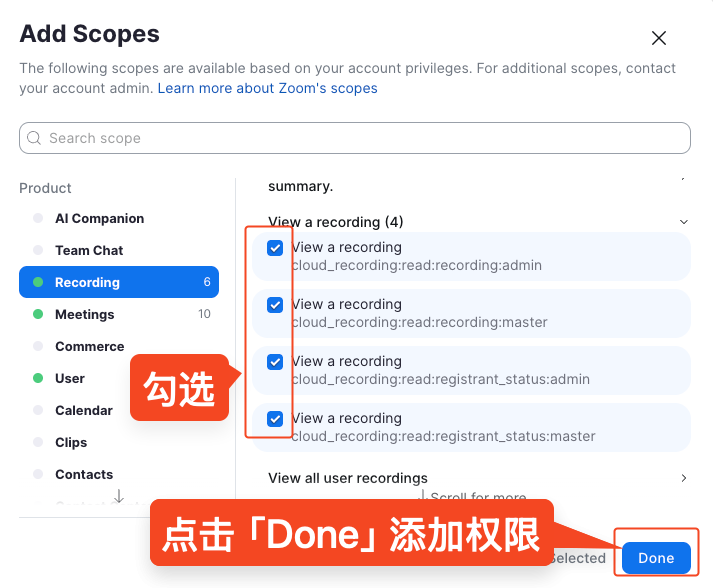713x588 pixels.
Task: Uncheck cloud_recording:read:registrant_status:master scope
Action: point(275,419)
